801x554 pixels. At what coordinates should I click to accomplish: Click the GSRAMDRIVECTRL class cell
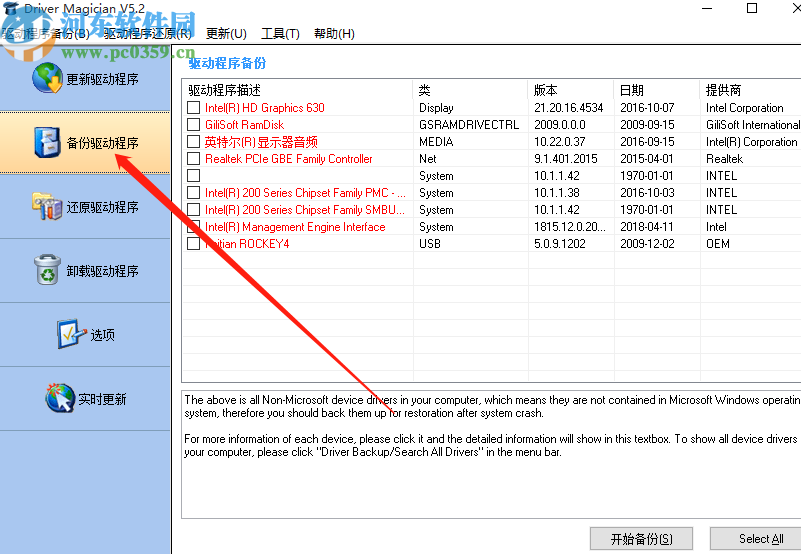tap(469, 125)
